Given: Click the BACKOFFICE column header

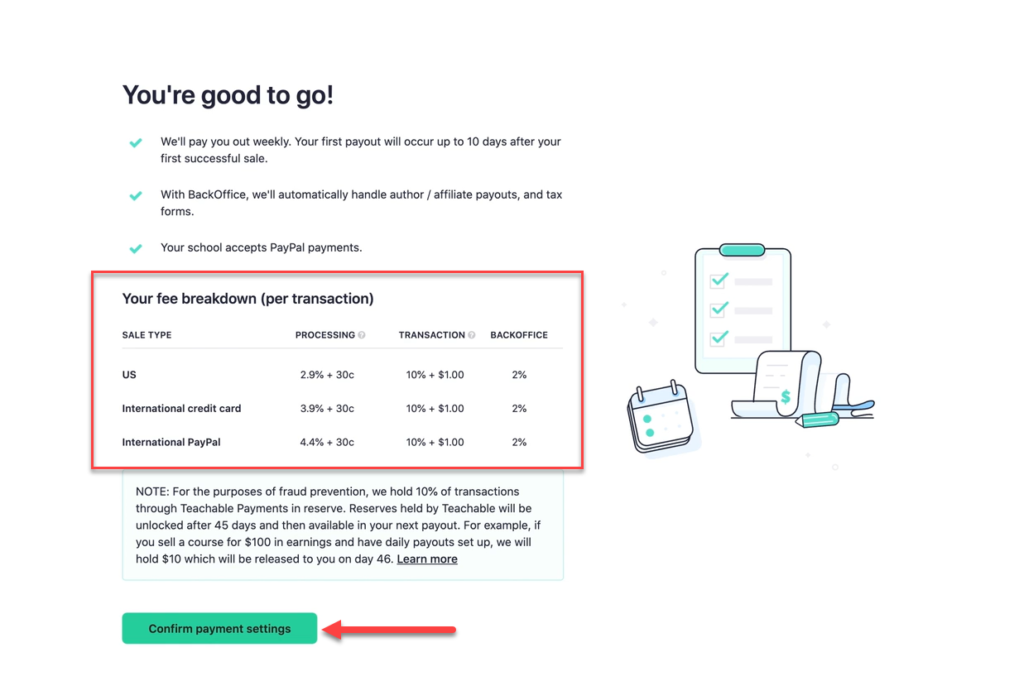Looking at the screenshot, I should pos(519,335).
